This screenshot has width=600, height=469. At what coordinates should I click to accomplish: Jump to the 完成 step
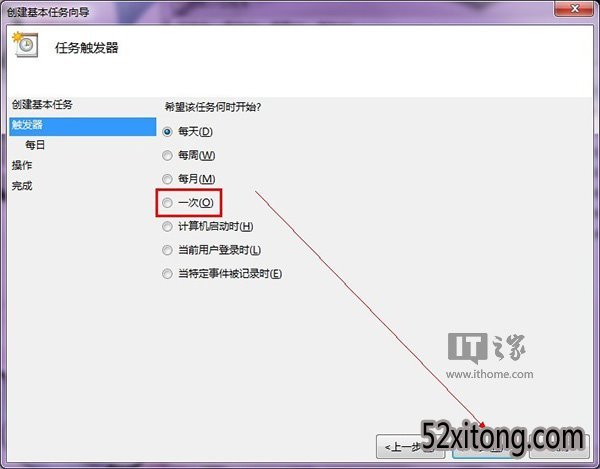click(x=22, y=186)
